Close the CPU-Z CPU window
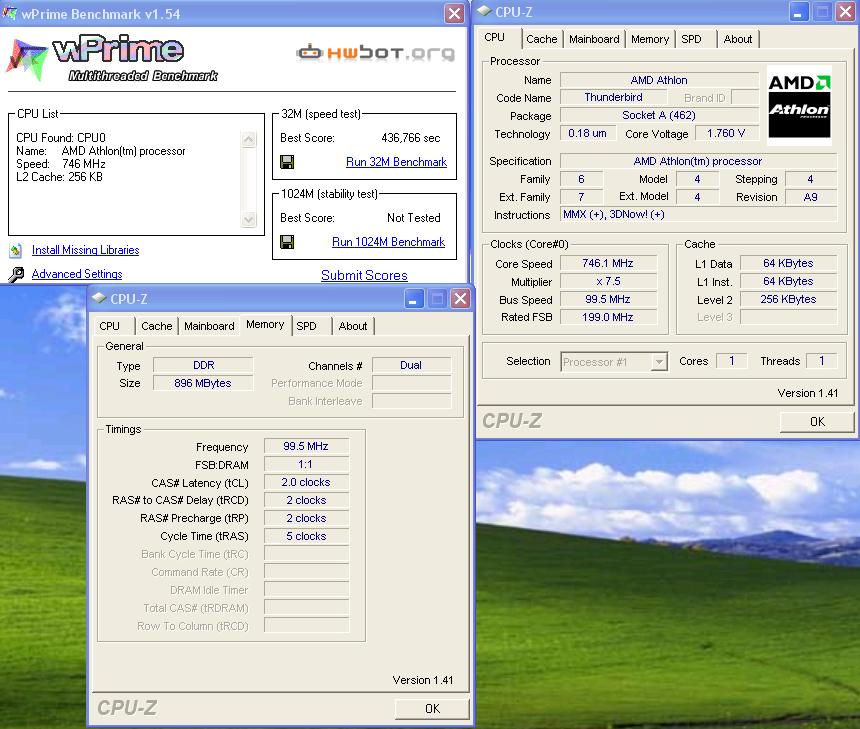 point(846,12)
